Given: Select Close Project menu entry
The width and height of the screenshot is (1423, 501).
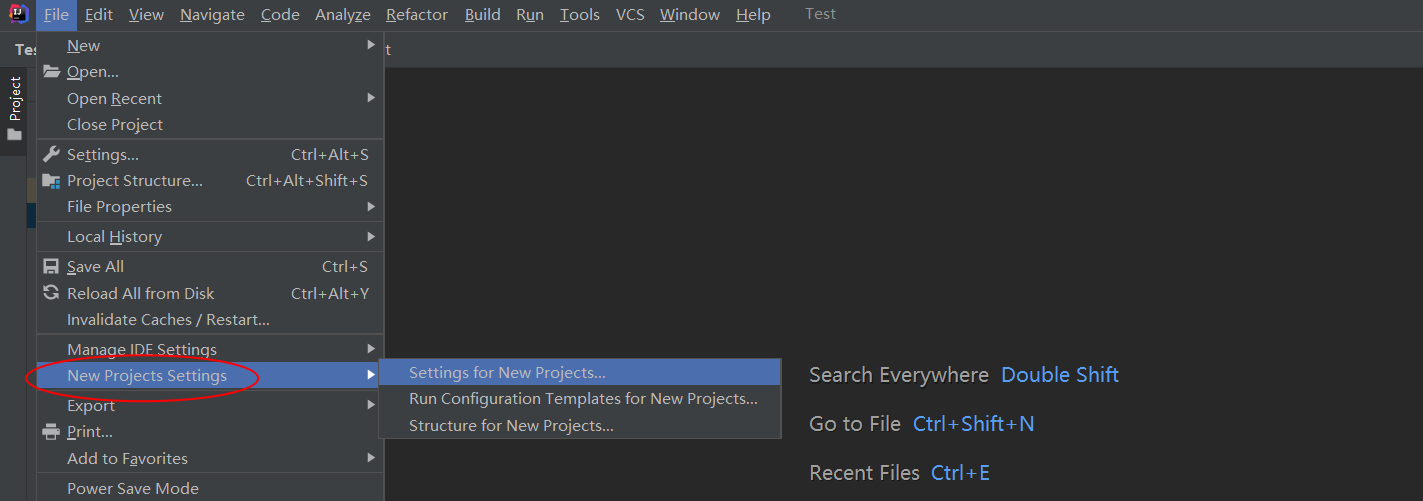Looking at the screenshot, I should 115,125.
